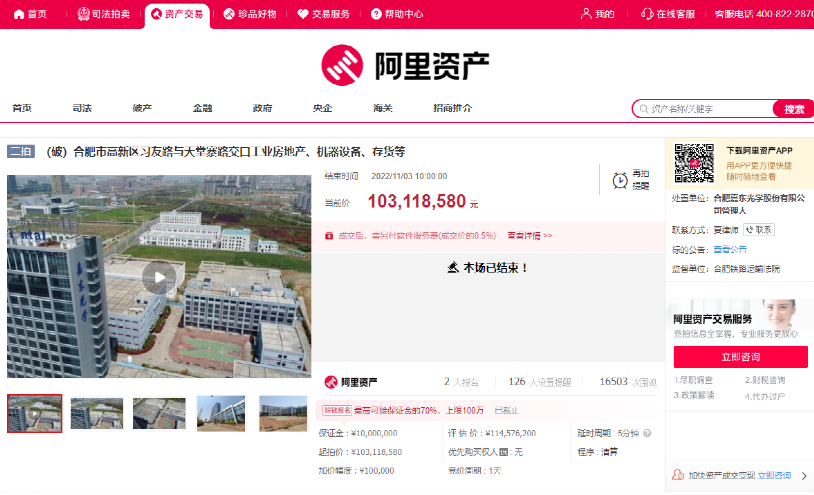Click the question mark next to 延时周期
The height and width of the screenshot is (495, 814).
pos(647,433)
